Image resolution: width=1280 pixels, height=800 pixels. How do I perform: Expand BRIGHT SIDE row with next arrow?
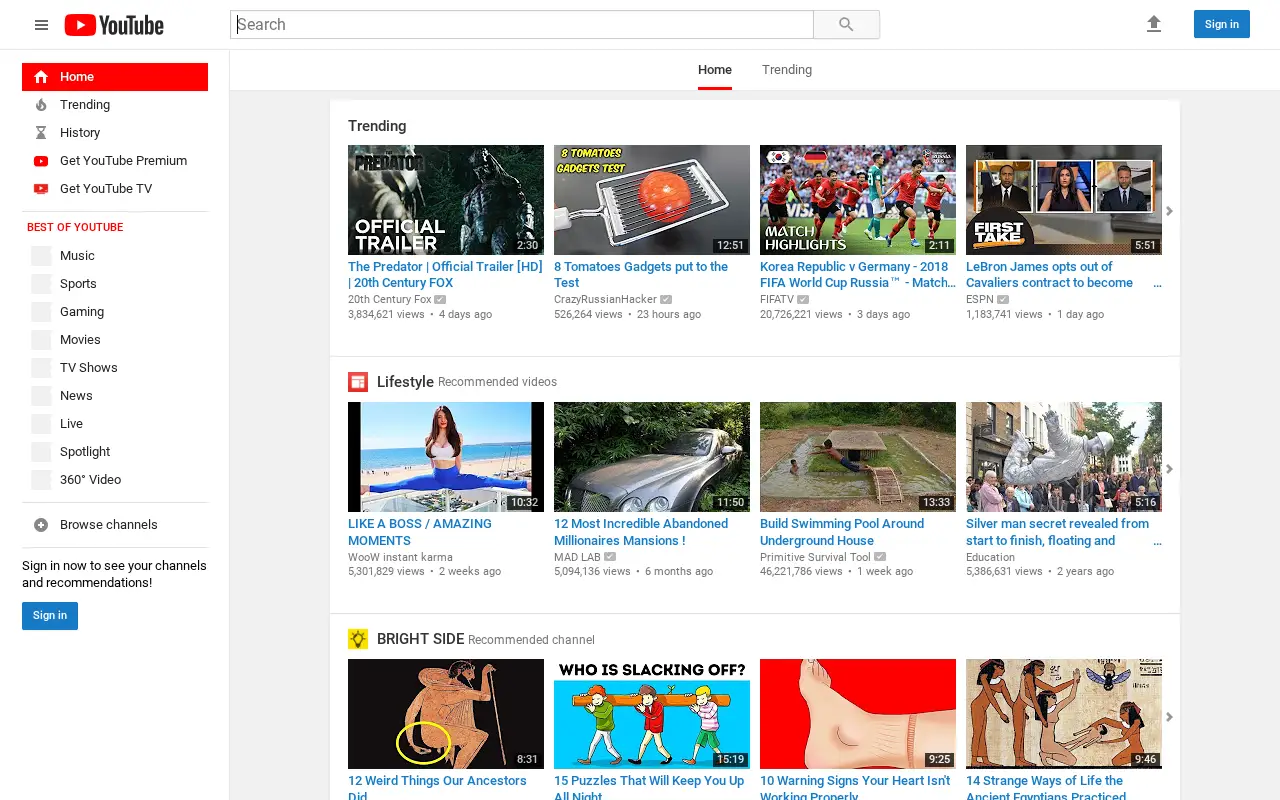pos(1169,717)
